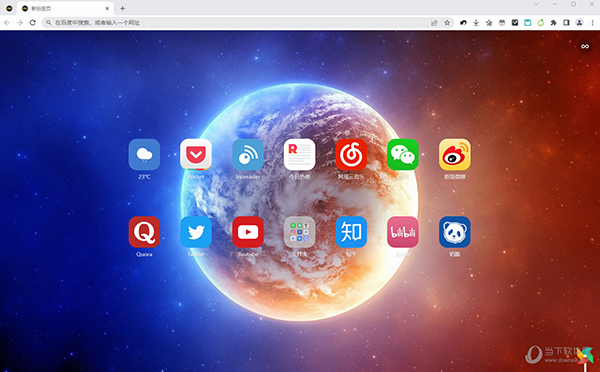This screenshot has width=600, height=372.
Task: Open the WeChat green icon
Action: (403, 155)
